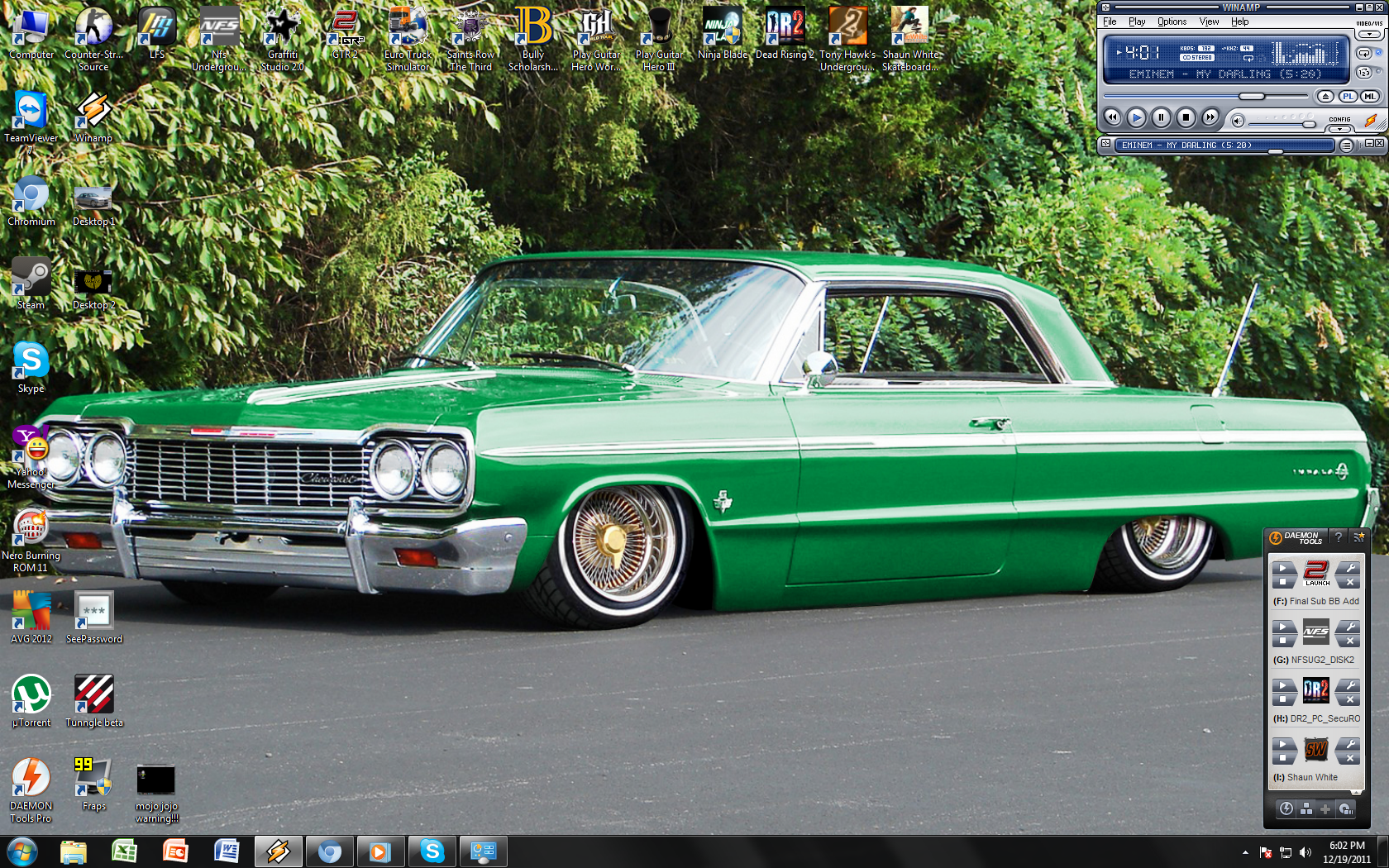
Task: Open the Euro Truck Simulator shortcut
Action: coord(408,38)
